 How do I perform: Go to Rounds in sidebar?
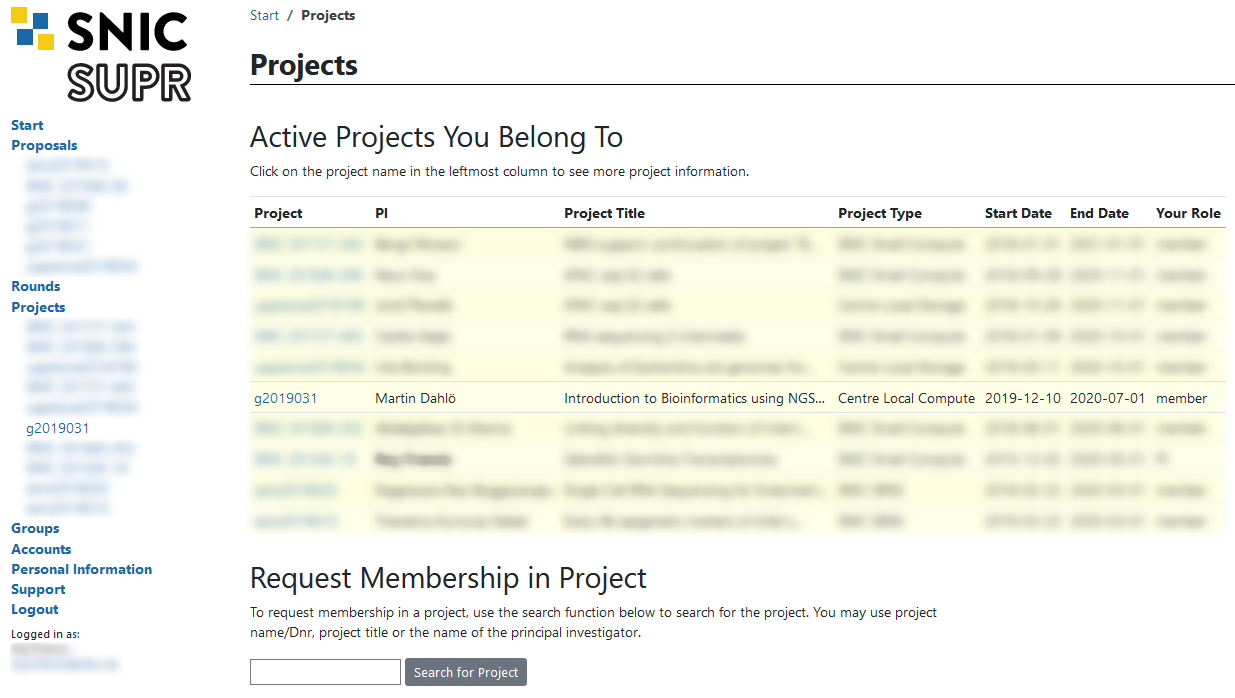[x=36, y=286]
